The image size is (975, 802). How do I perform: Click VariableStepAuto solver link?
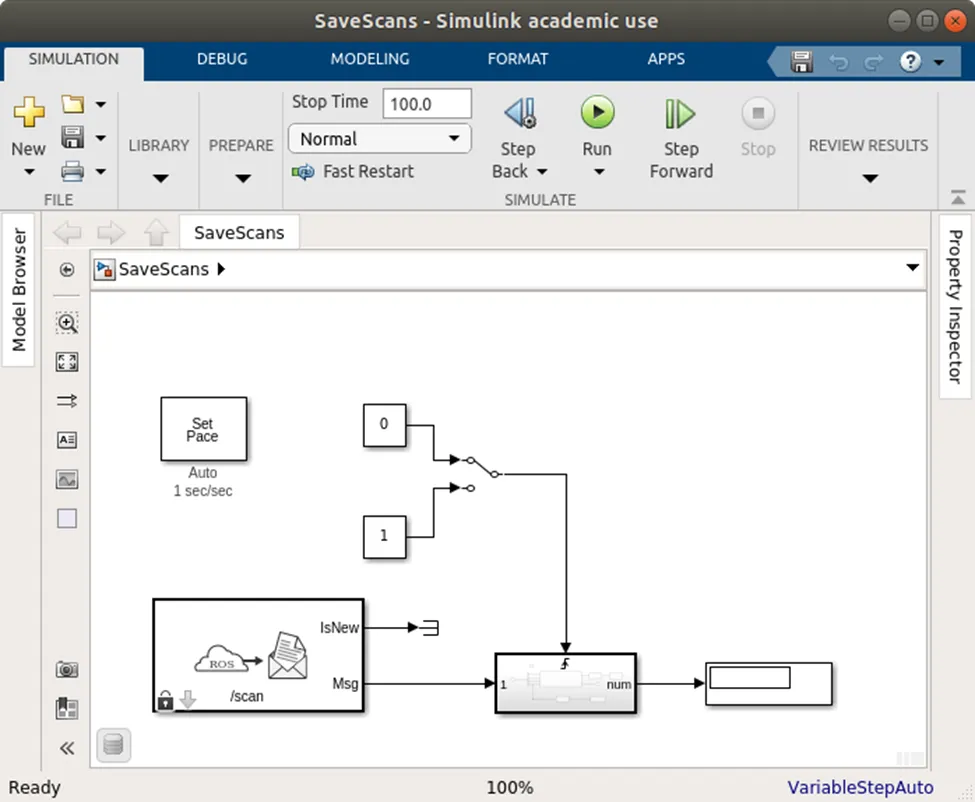tap(860, 787)
